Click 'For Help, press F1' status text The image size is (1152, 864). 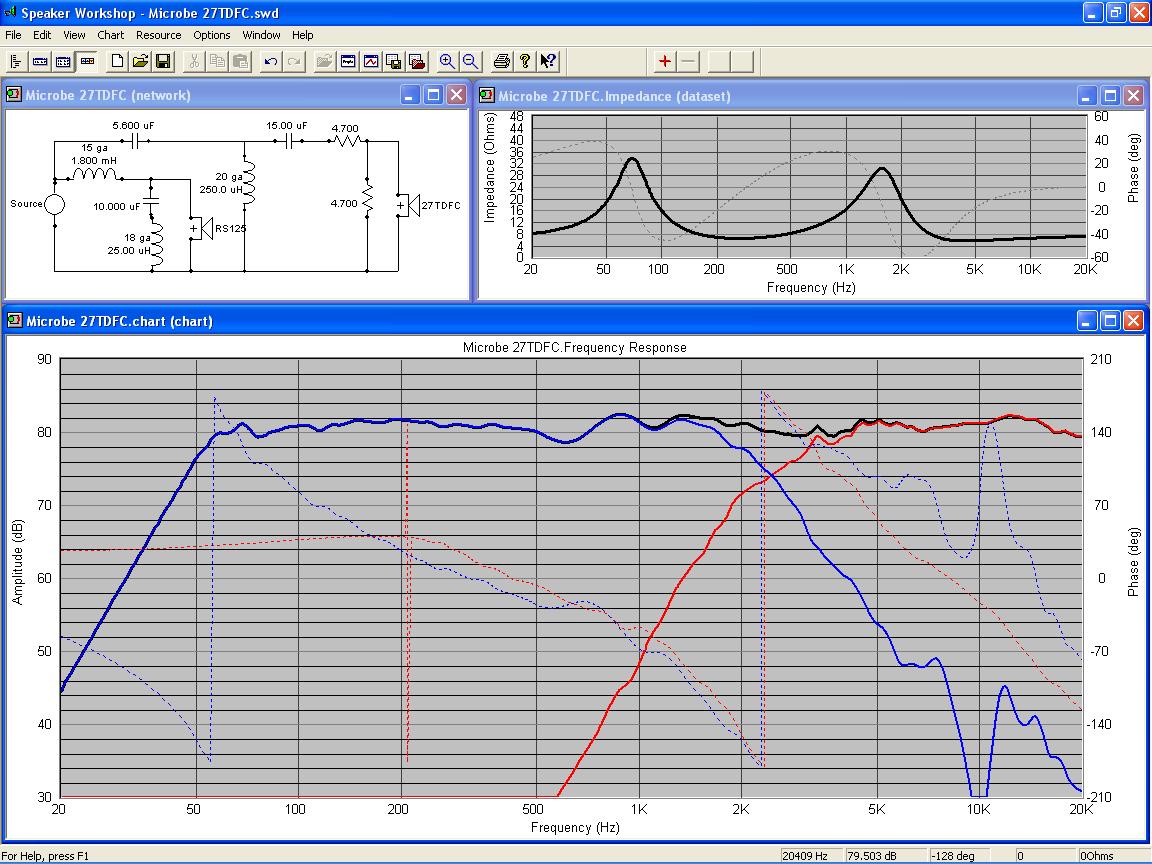click(x=46, y=856)
